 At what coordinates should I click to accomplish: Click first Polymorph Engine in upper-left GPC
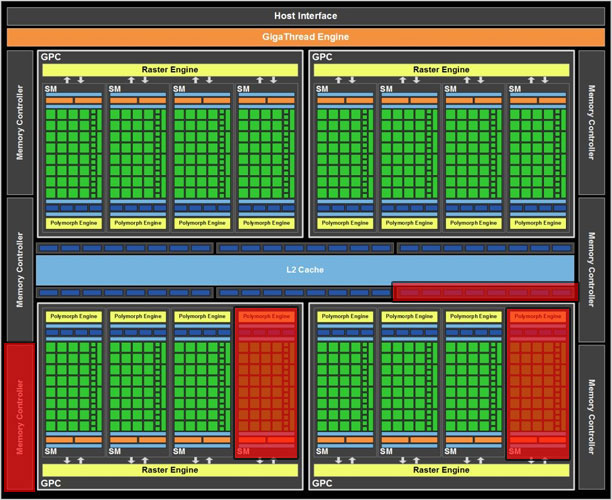[x=74, y=223]
